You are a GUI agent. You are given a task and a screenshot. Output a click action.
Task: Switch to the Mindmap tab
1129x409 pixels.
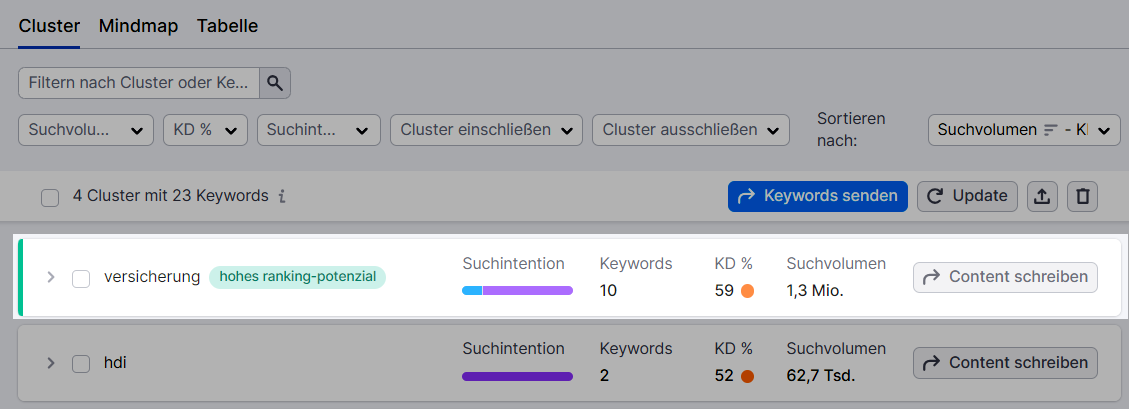click(x=138, y=26)
